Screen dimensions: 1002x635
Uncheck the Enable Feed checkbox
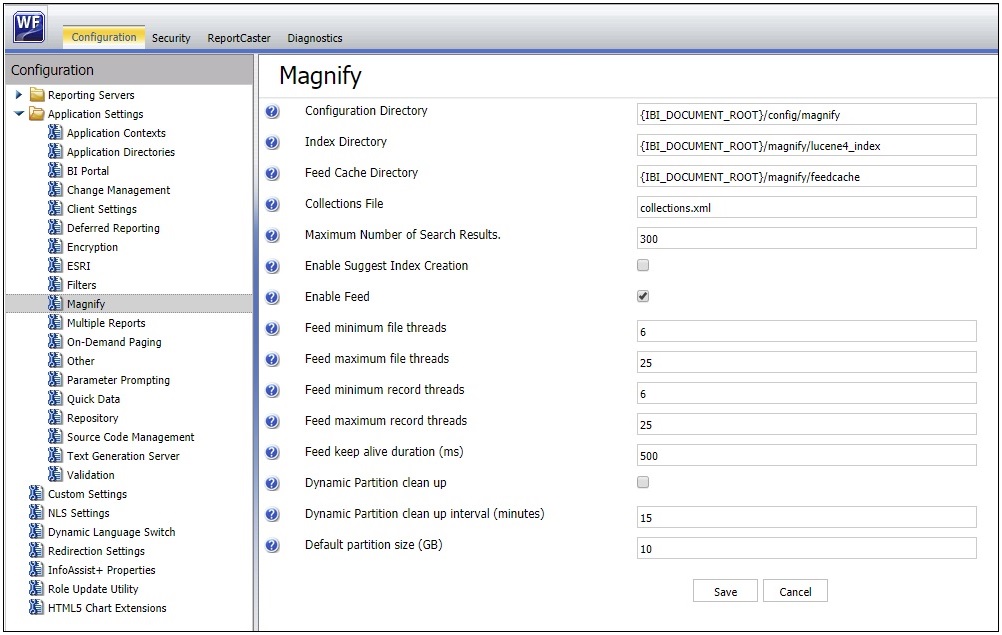pos(643,296)
